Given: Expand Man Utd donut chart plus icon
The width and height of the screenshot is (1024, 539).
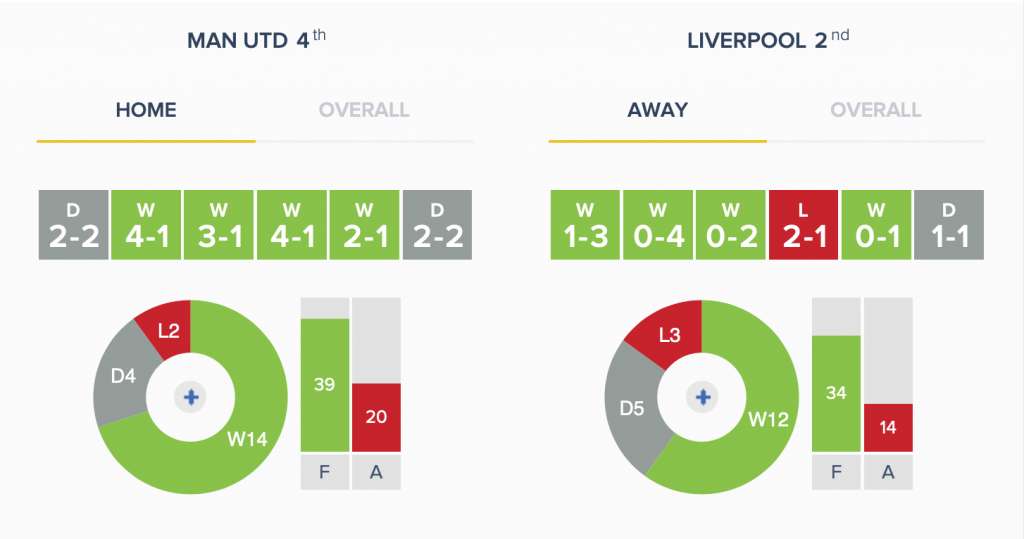Looking at the screenshot, I should (191, 397).
